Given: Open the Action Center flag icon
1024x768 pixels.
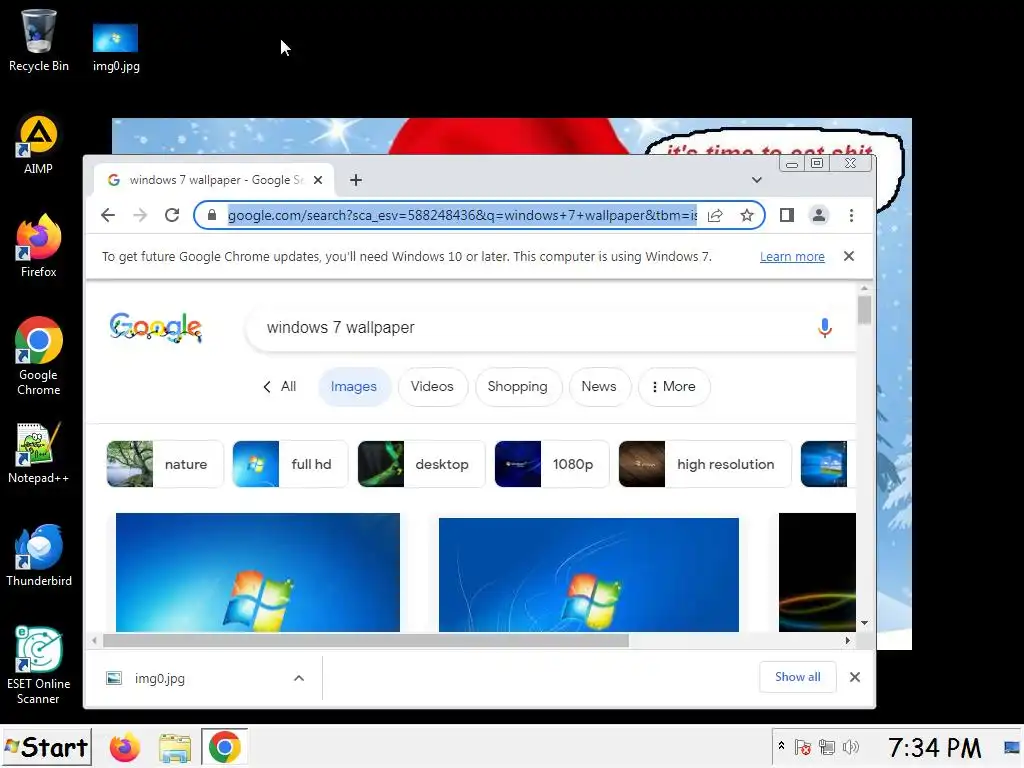Looking at the screenshot, I should (803, 747).
